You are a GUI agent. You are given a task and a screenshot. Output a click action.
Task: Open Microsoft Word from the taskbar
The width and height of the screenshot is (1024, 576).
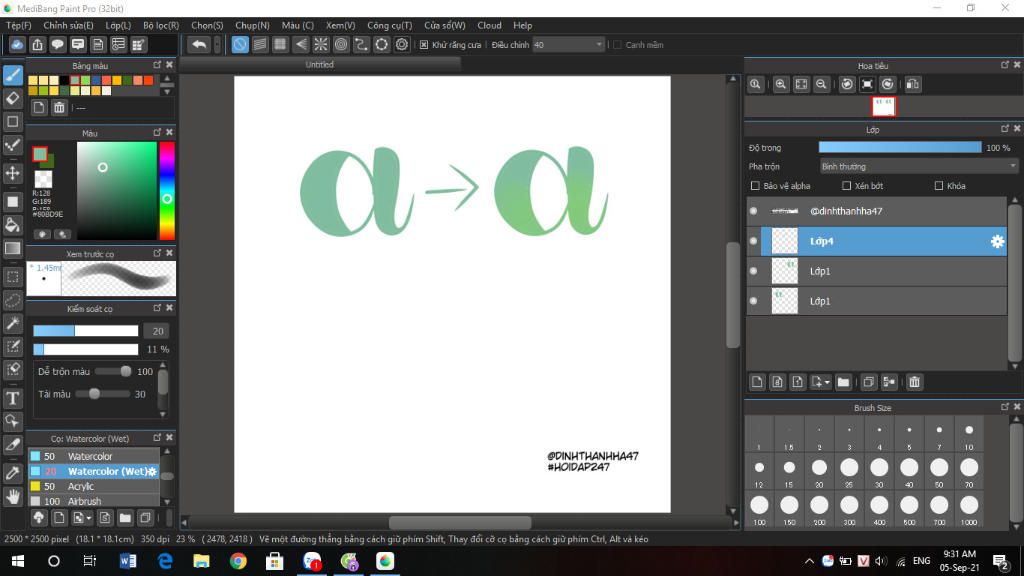[x=128, y=561]
